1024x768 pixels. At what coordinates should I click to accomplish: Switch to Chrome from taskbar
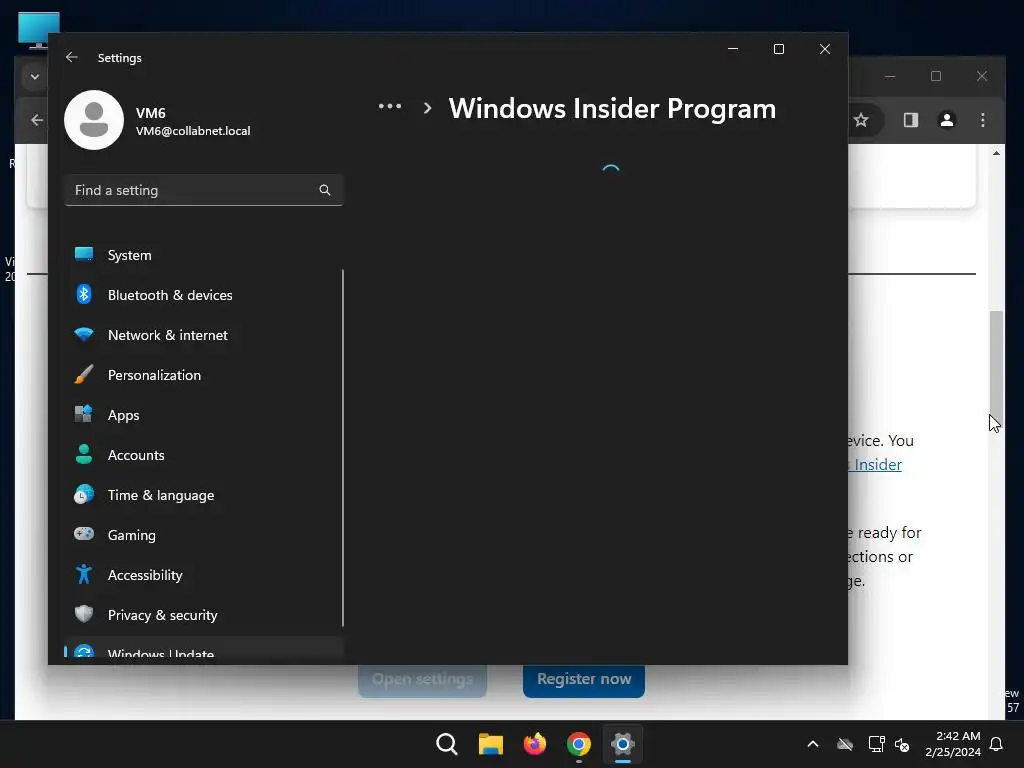click(579, 744)
